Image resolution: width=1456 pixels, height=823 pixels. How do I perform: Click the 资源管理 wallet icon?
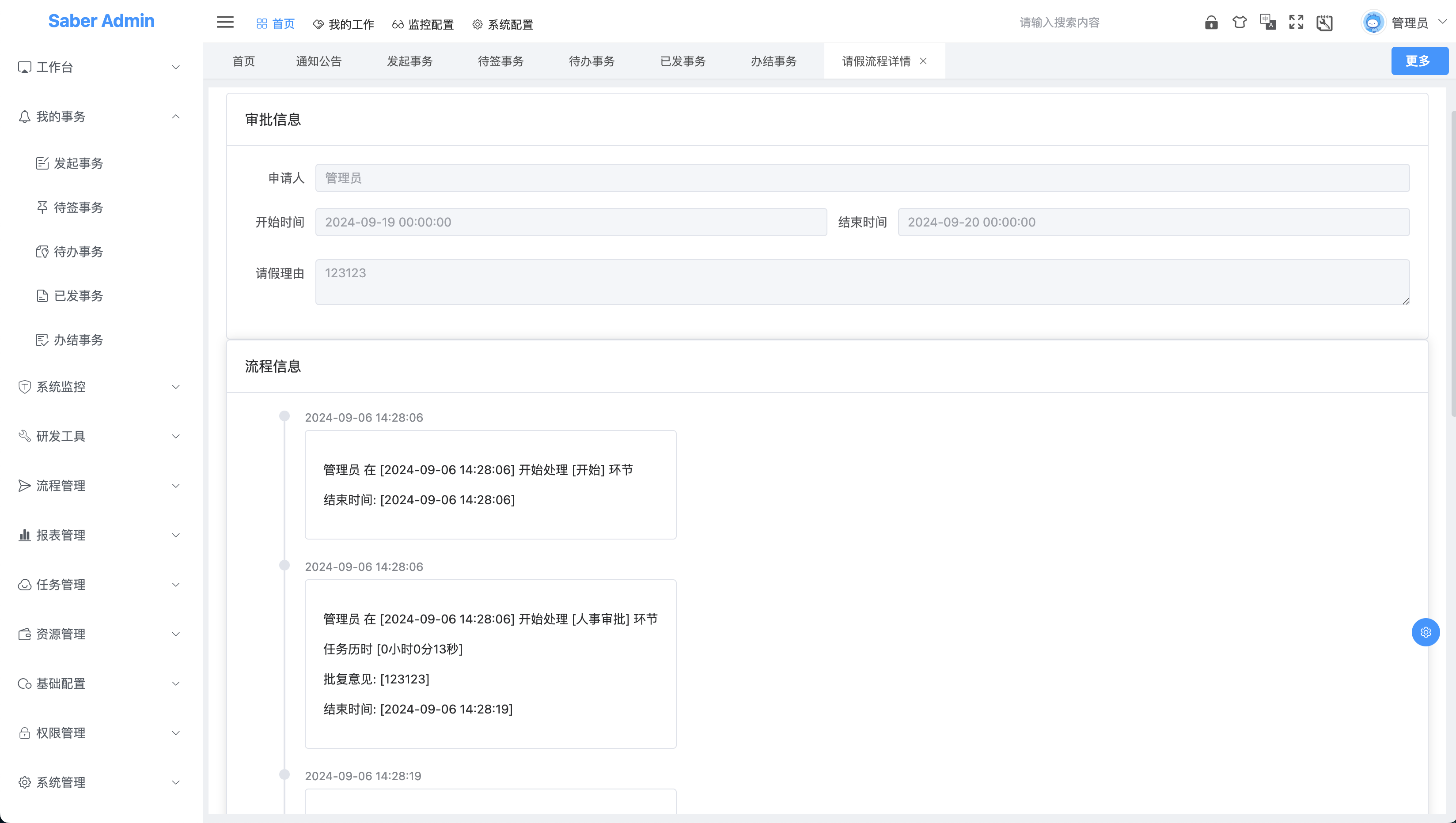[24, 634]
